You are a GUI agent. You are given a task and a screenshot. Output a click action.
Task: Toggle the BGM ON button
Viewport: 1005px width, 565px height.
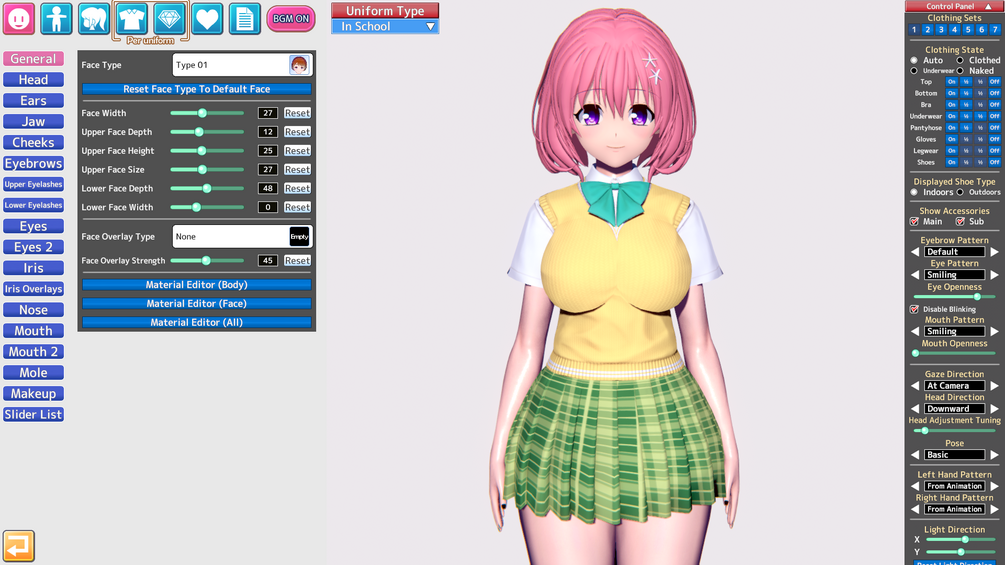(x=291, y=19)
